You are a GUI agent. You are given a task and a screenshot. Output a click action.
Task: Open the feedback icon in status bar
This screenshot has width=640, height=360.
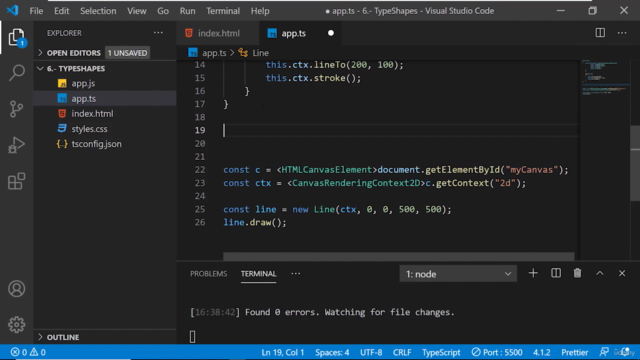pos(604,352)
